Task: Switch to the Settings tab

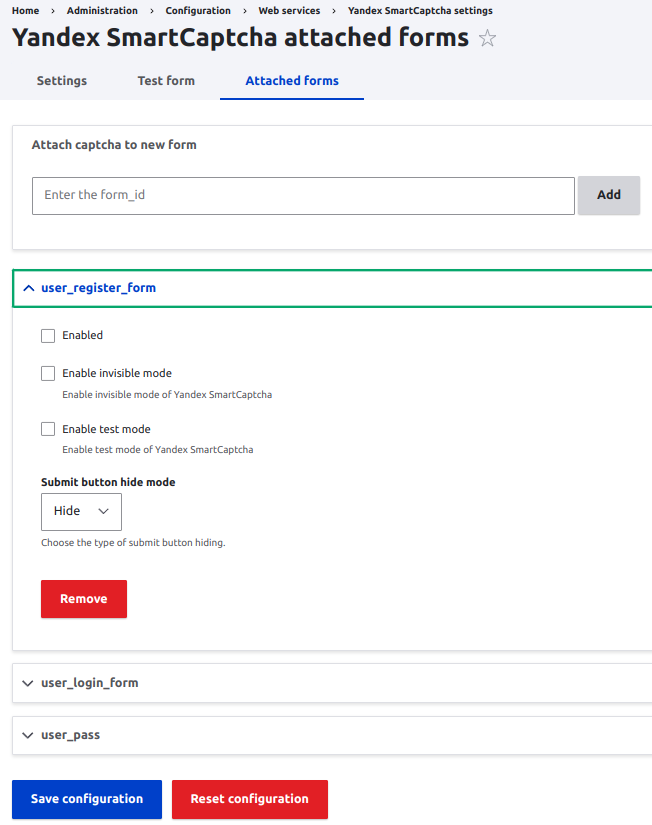Action: coord(62,81)
